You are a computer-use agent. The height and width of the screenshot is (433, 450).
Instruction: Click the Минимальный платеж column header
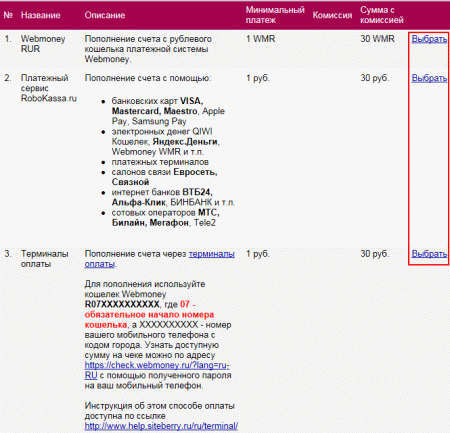pyautogui.click(x=275, y=15)
